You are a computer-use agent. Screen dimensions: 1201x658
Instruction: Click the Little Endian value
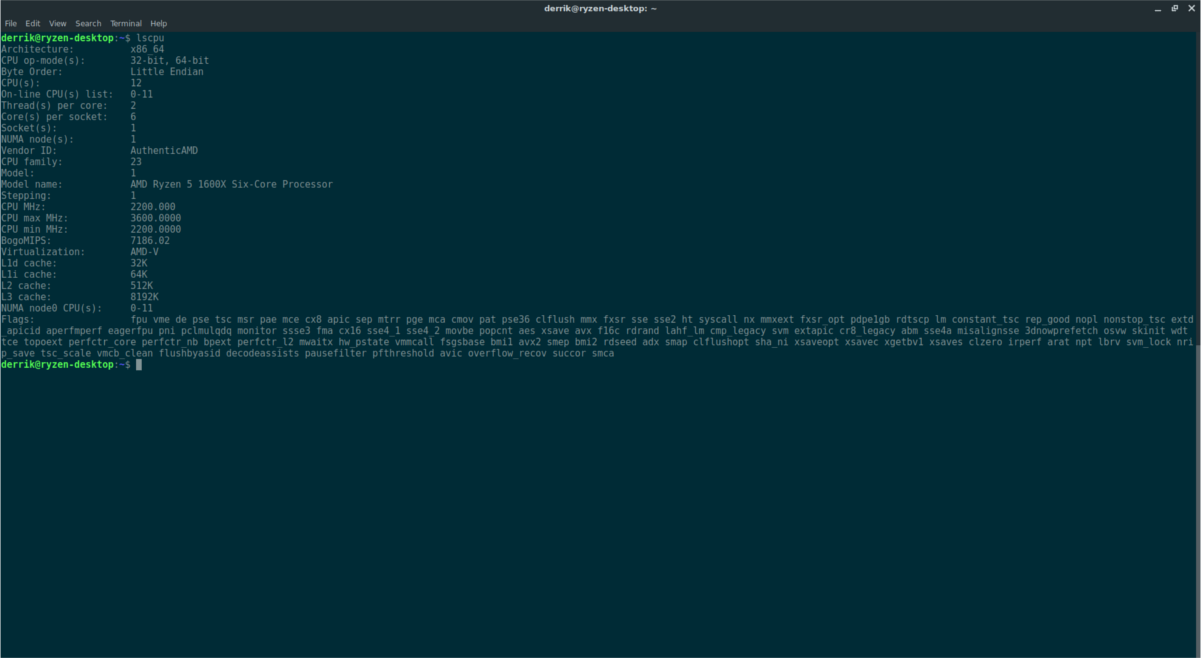tap(167, 72)
